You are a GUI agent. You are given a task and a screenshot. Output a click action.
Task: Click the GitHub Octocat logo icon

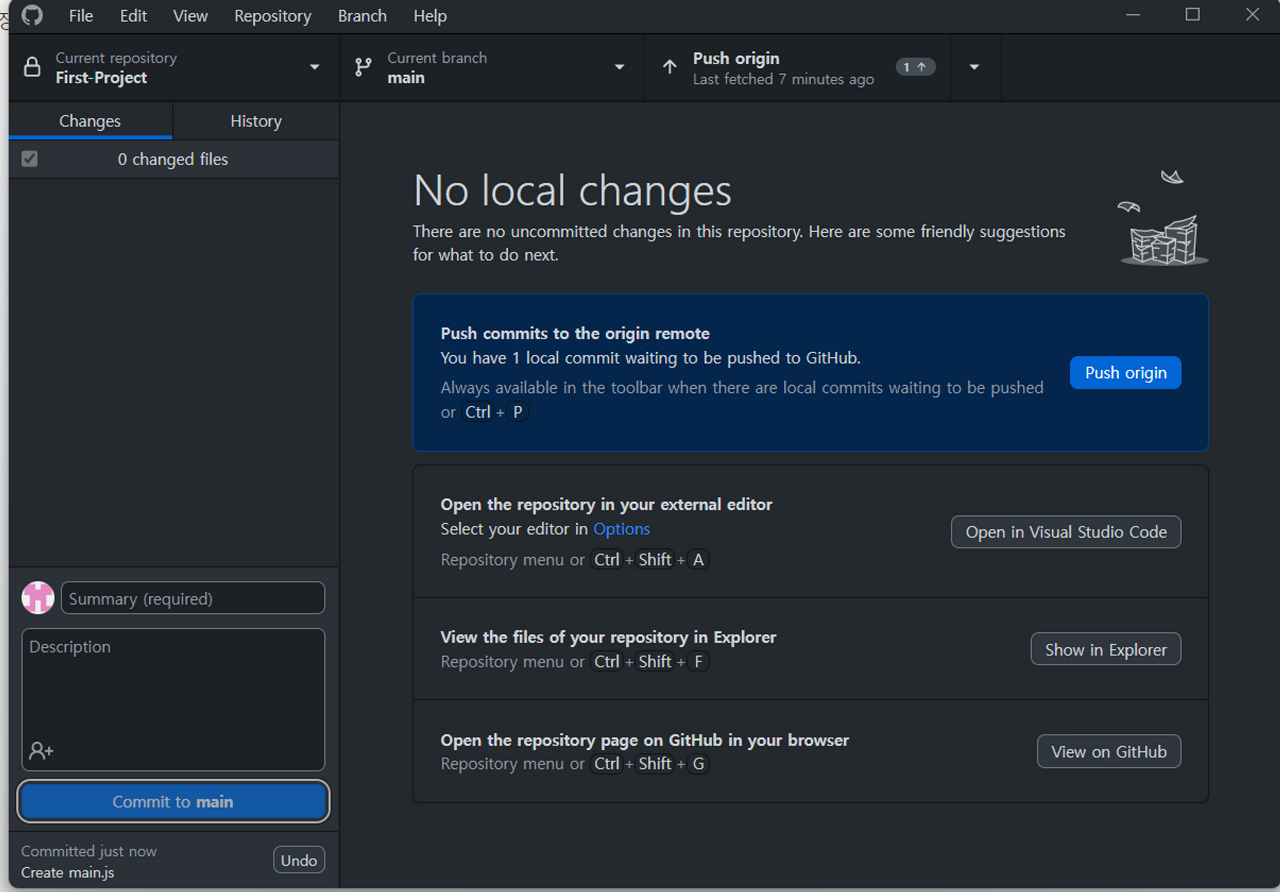click(x=32, y=15)
